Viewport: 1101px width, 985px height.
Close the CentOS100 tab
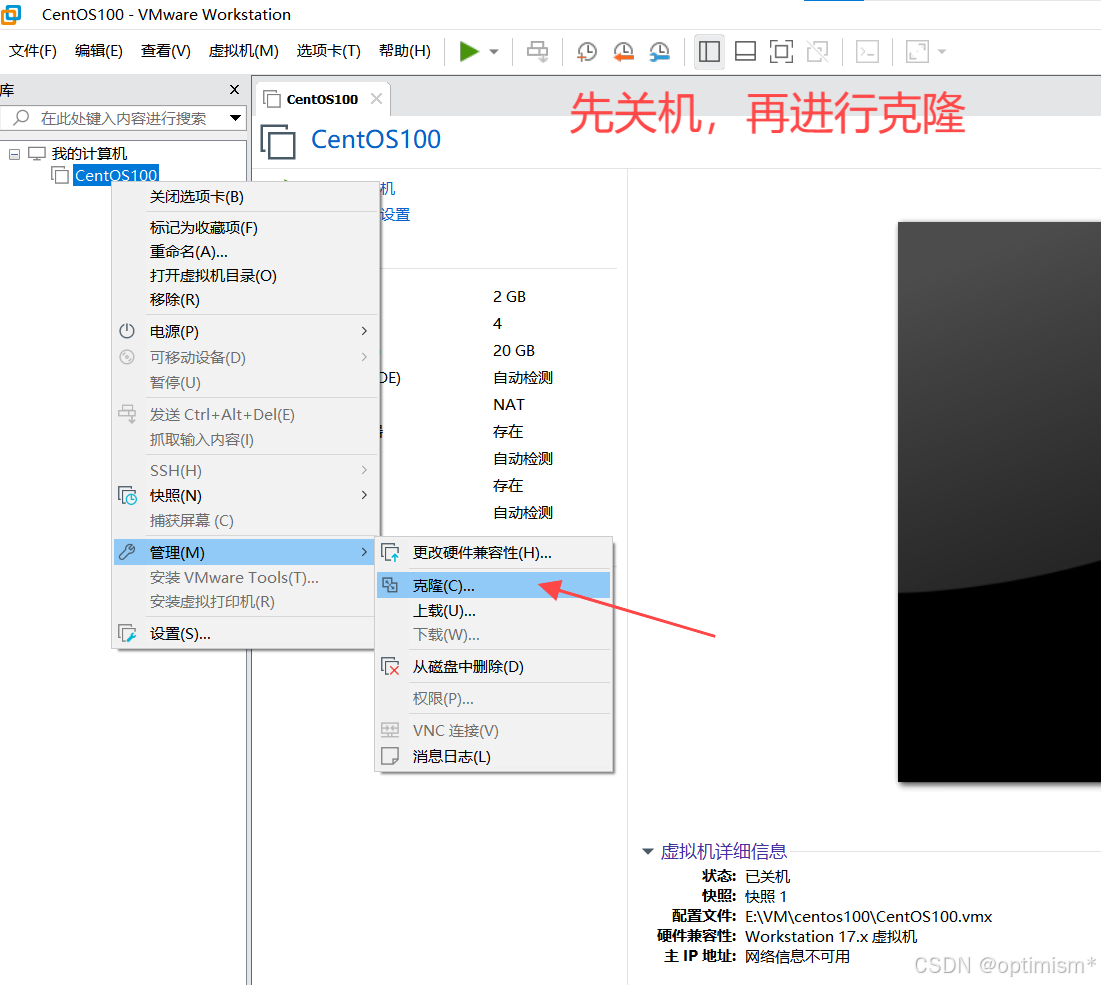tap(376, 99)
